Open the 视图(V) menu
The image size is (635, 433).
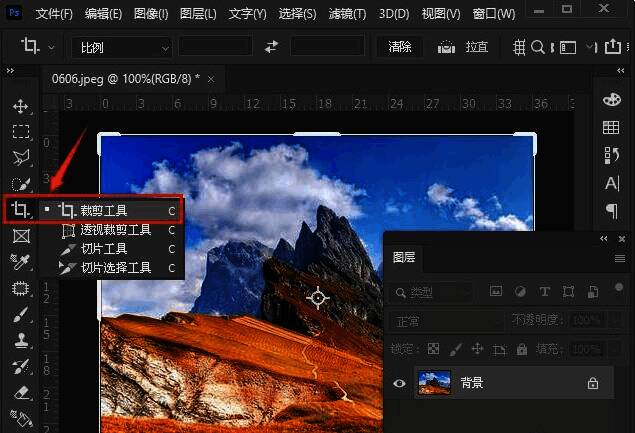click(x=441, y=14)
